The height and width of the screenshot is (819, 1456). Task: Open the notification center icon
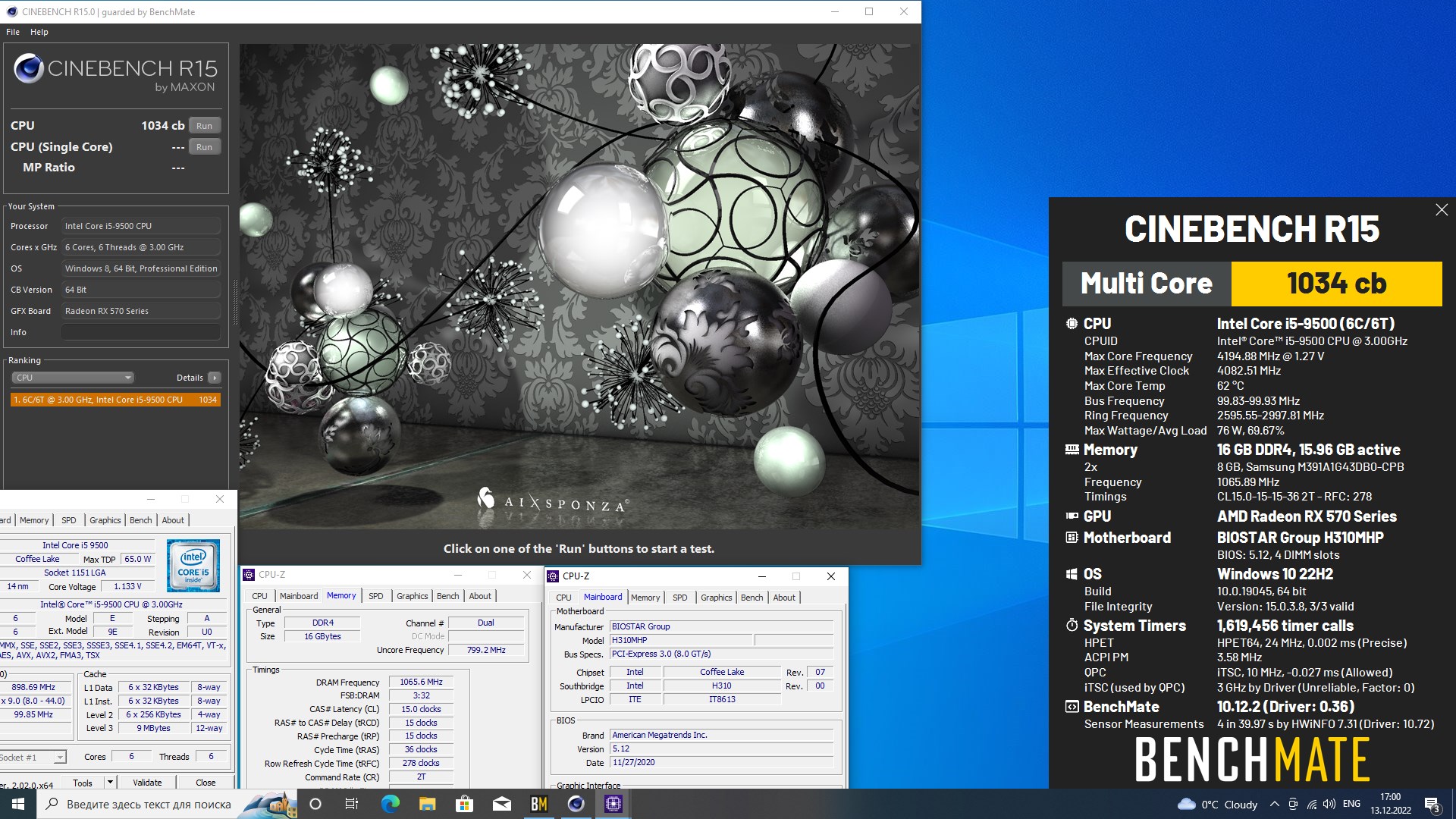coord(1432,805)
